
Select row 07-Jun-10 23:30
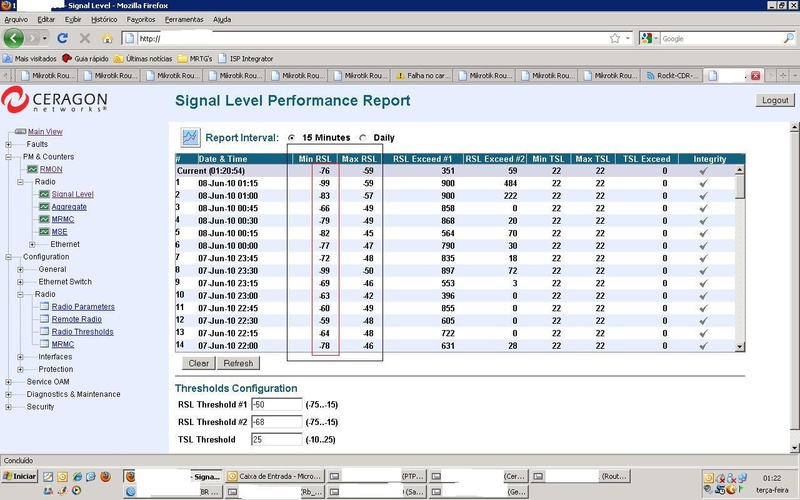tap(455, 271)
